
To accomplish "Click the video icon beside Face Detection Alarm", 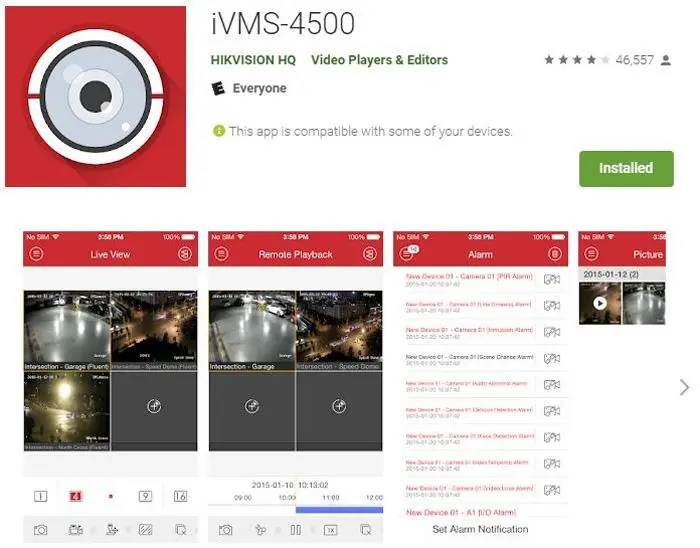I will 552,437.
